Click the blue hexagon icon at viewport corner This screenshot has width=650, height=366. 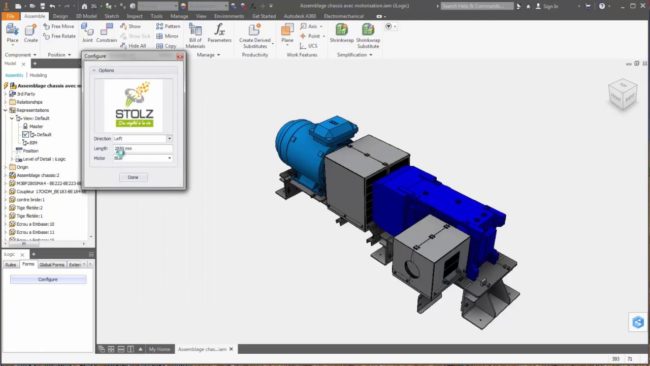point(638,322)
